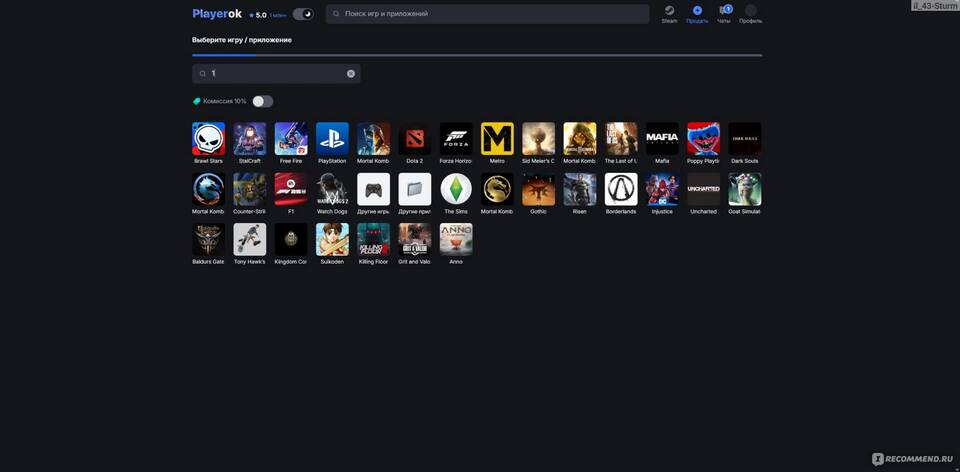Click the step progress bar
Viewport: 960px width, 472px height.
[477, 55]
